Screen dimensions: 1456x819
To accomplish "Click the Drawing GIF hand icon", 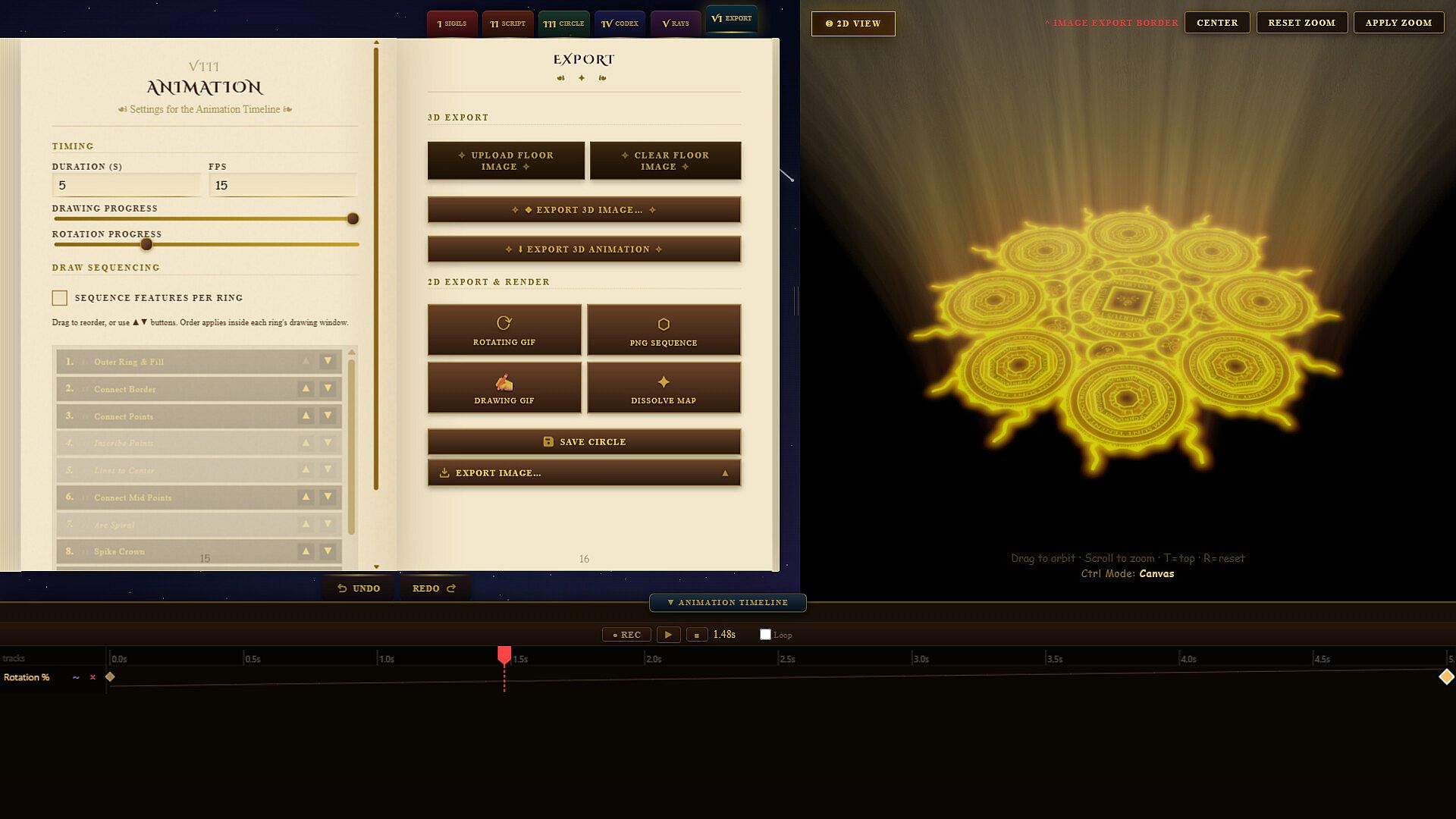I will click(504, 381).
